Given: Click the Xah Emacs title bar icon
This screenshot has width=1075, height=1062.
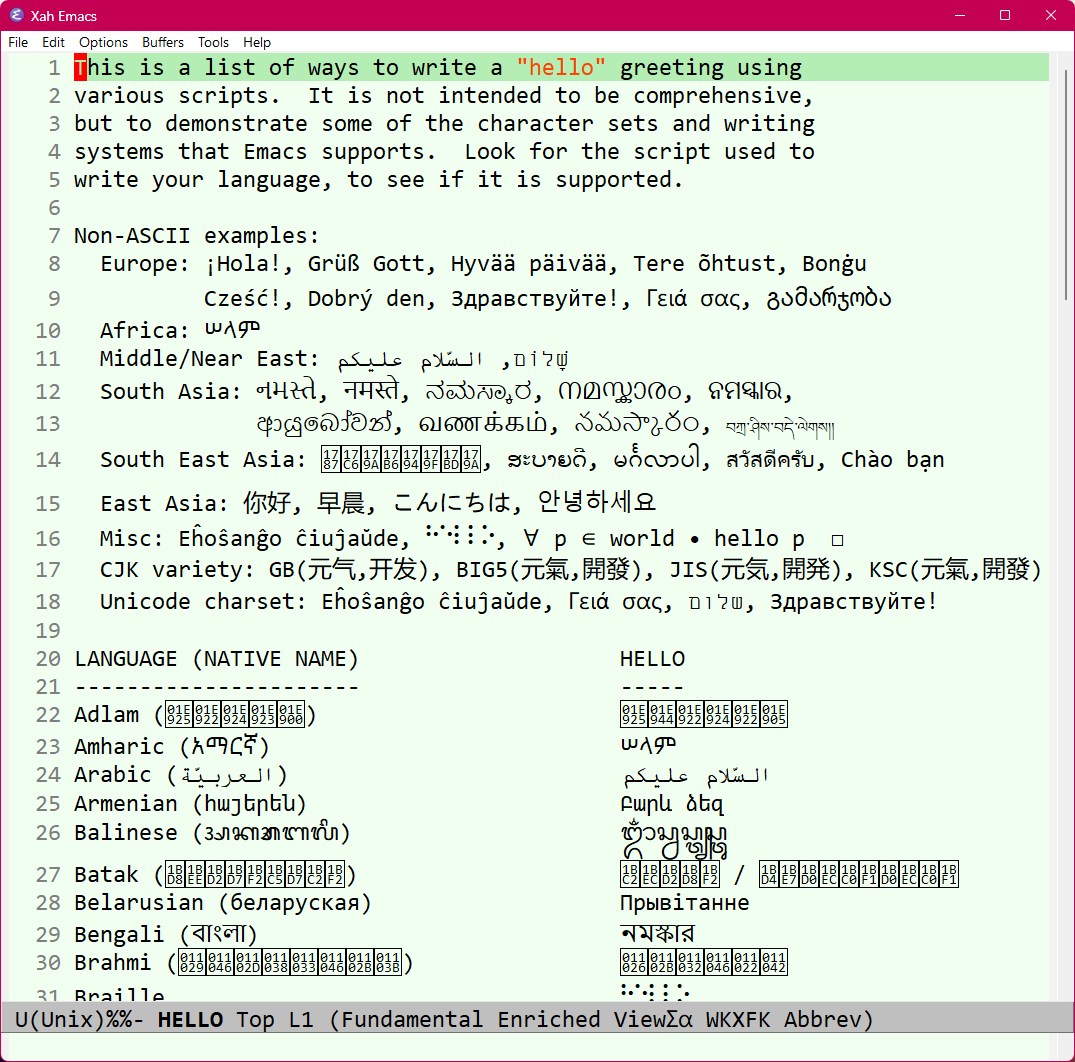Looking at the screenshot, I should click(x=16, y=15).
